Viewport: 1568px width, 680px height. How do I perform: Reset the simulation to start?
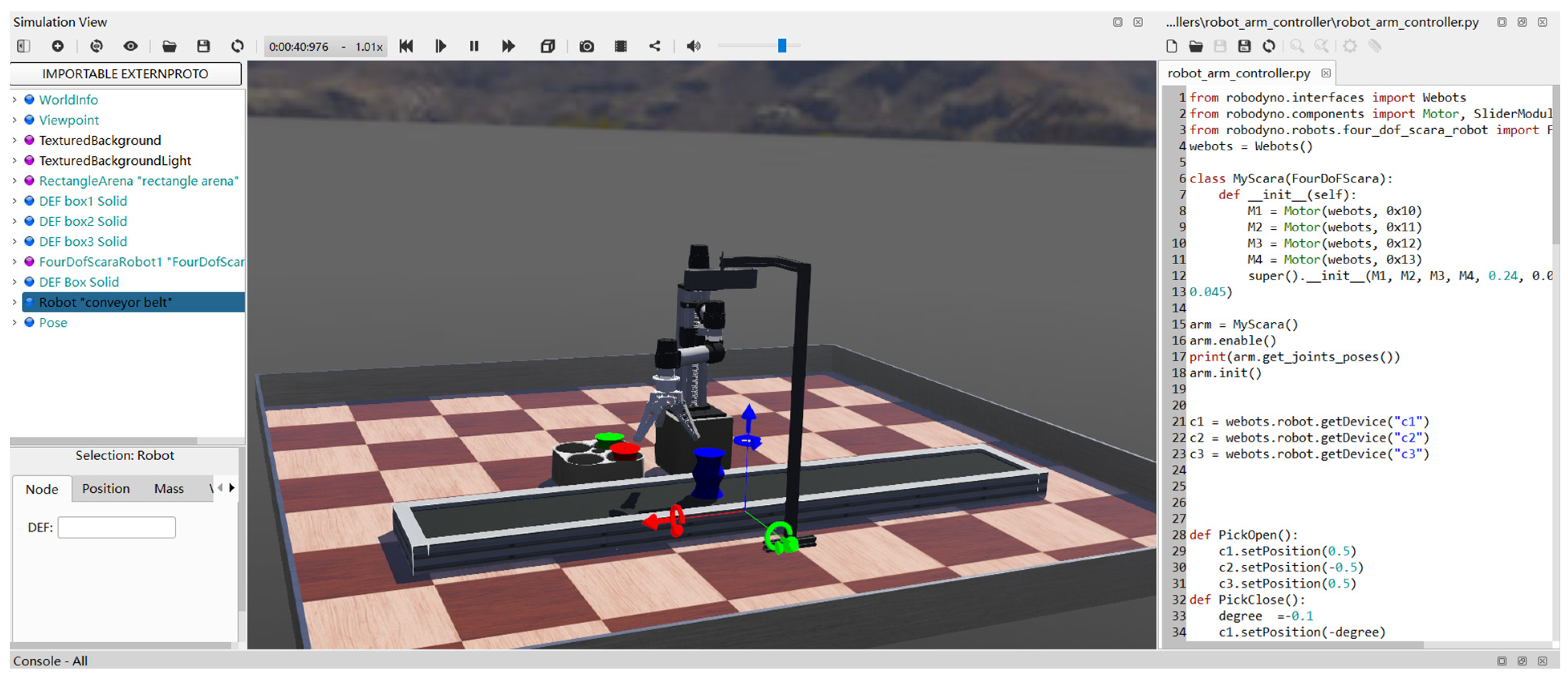click(x=407, y=46)
